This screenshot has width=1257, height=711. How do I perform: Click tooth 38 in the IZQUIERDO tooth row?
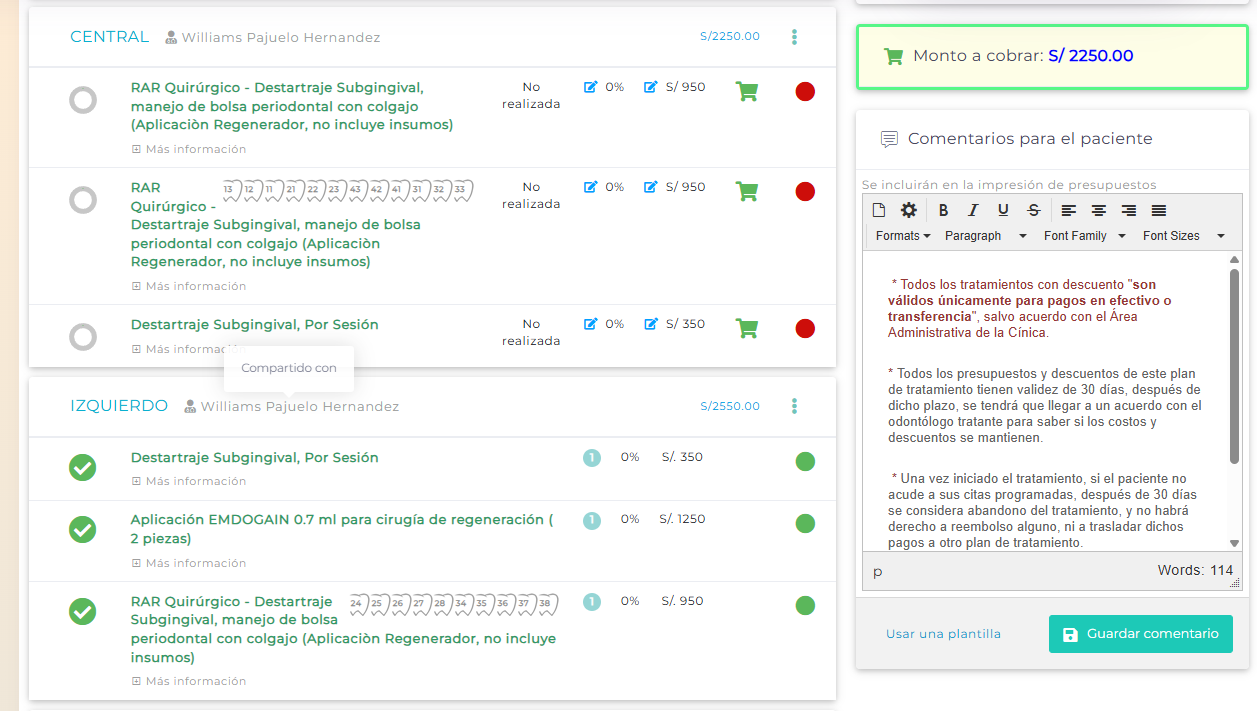point(547,603)
